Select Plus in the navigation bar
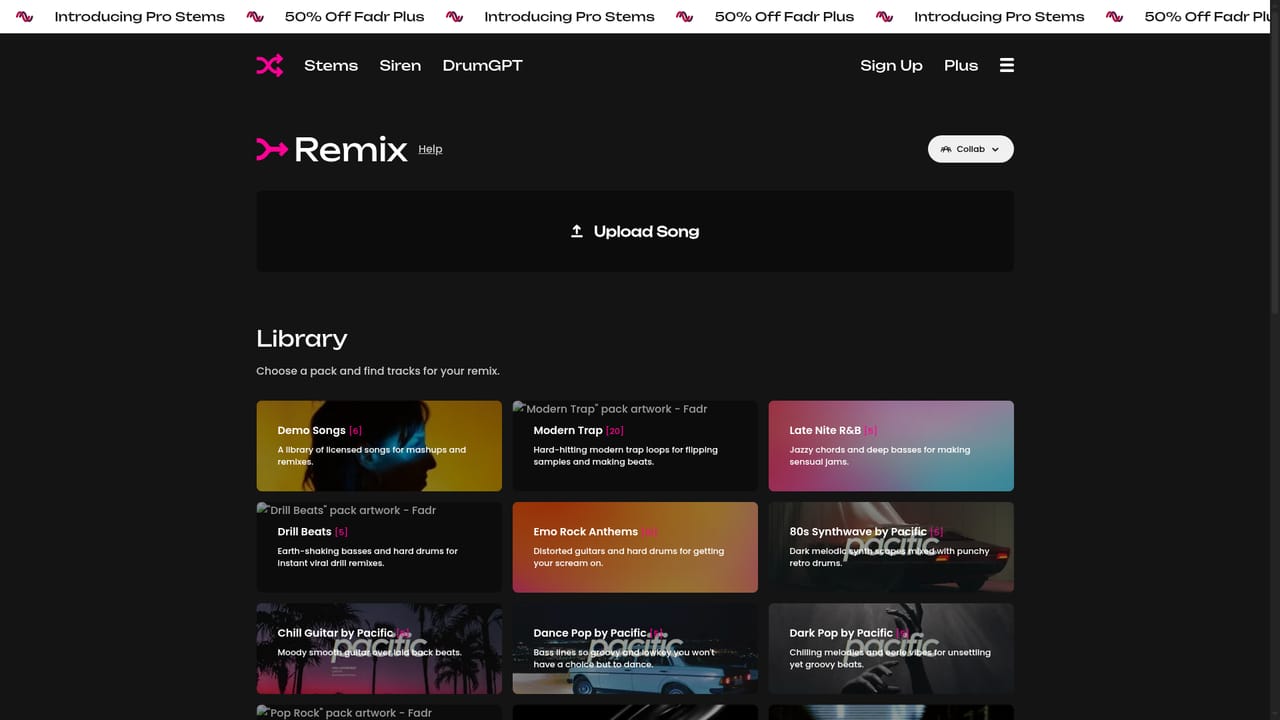The height and width of the screenshot is (720, 1280). 961,65
